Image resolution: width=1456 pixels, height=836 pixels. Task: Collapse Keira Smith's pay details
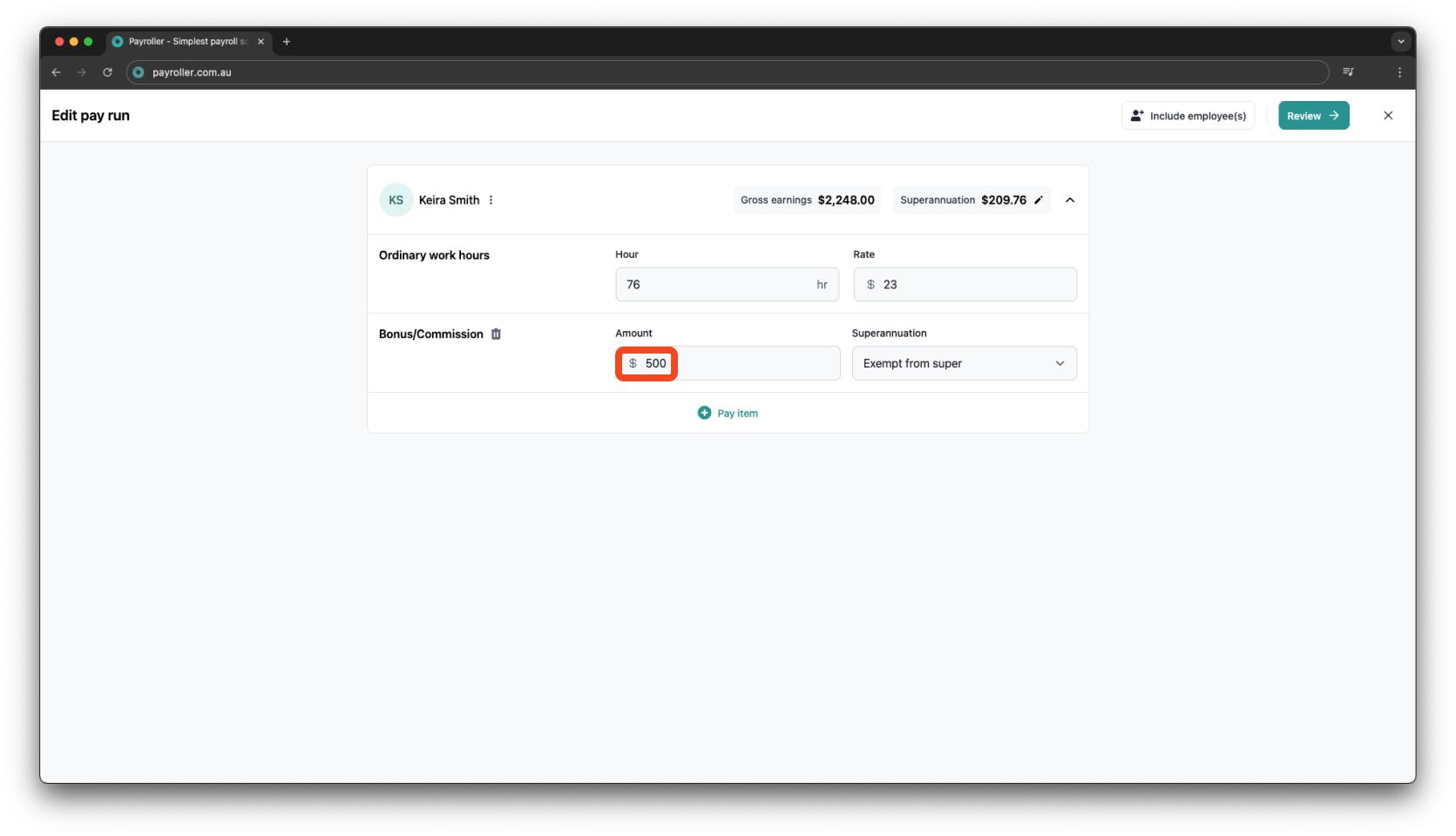point(1070,199)
